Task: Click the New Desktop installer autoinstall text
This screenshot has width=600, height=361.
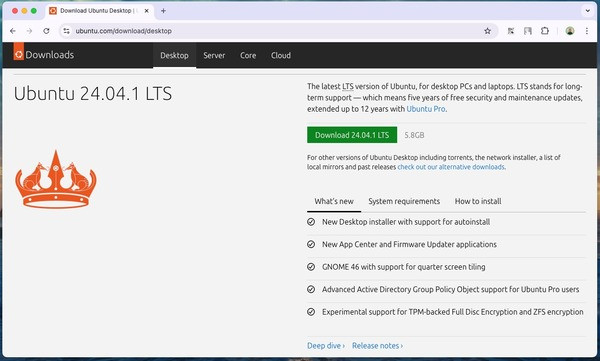Action: [x=406, y=222]
